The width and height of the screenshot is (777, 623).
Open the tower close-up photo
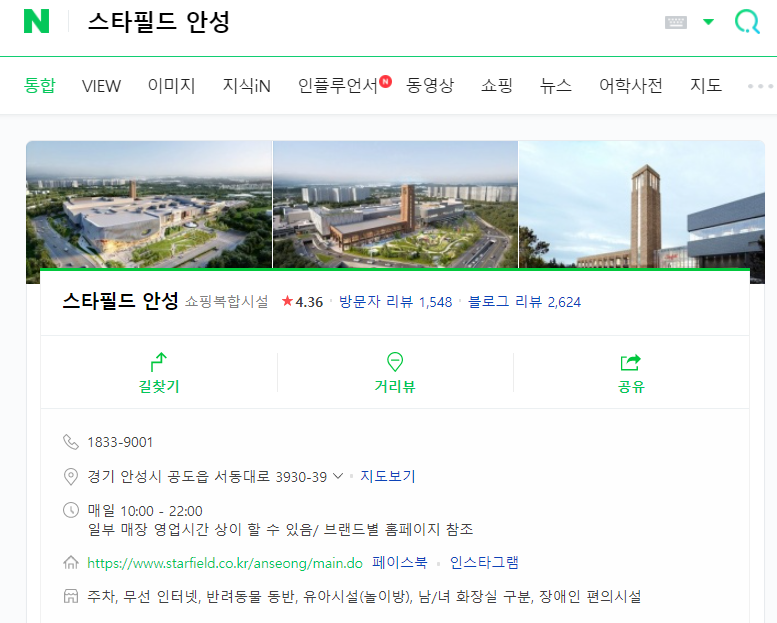coord(642,204)
